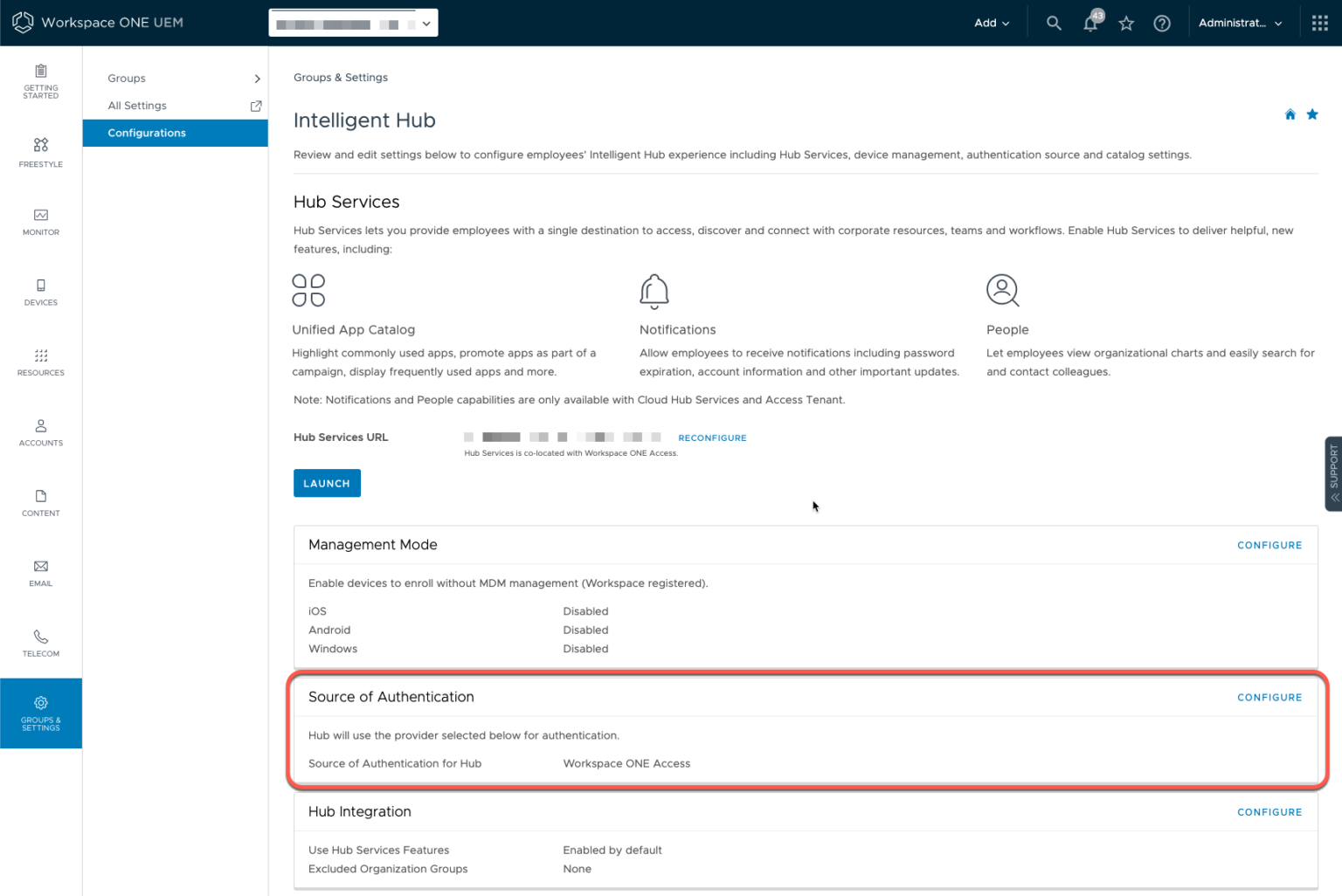Select the Content sidebar icon

40,503
